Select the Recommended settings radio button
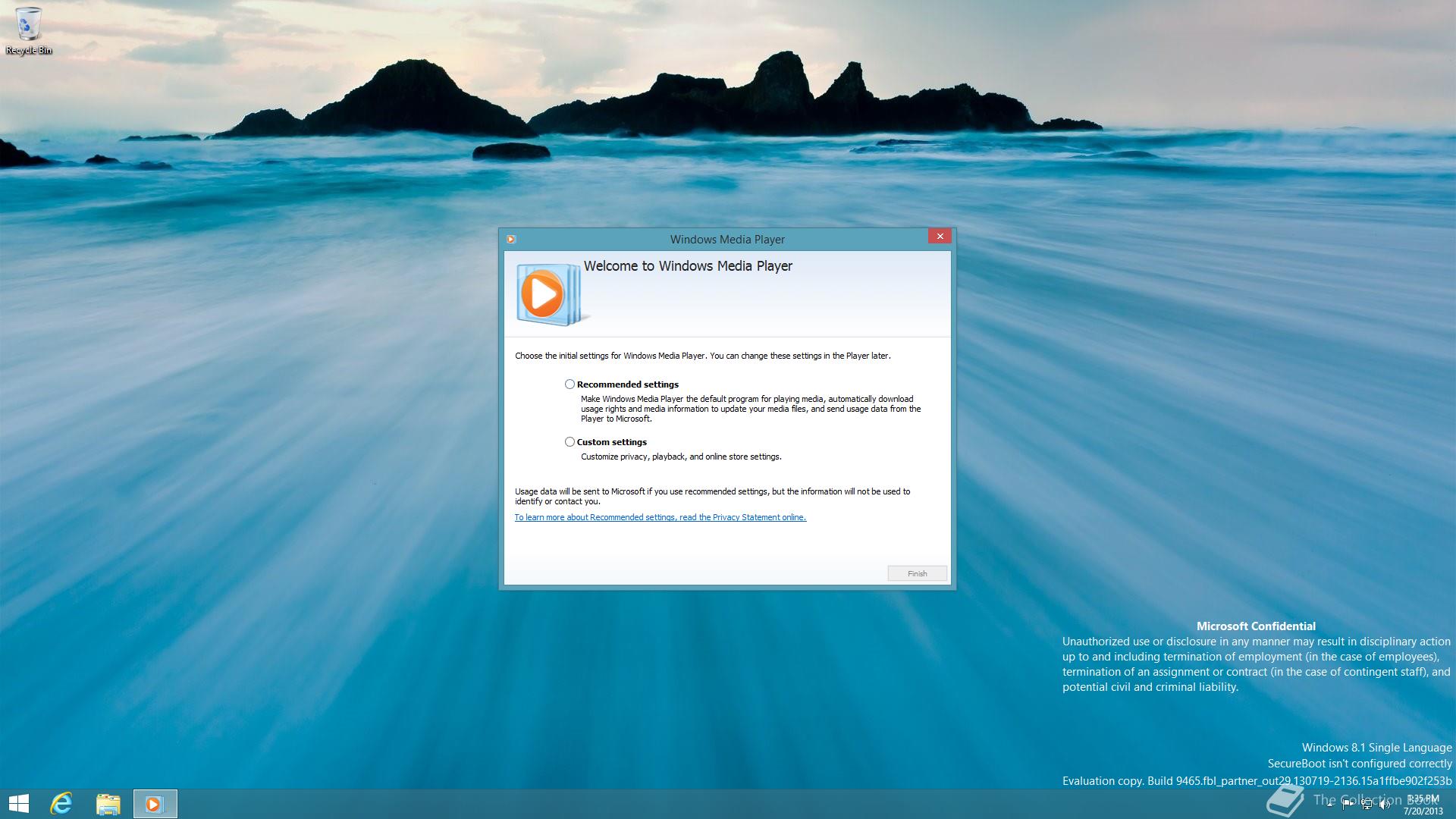Viewport: 1456px width, 819px height. click(570, 384)
